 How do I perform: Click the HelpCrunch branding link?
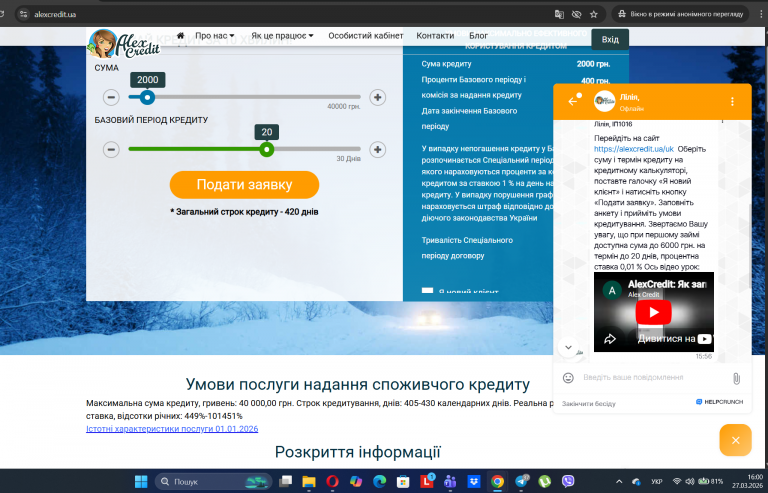(720, 402)
